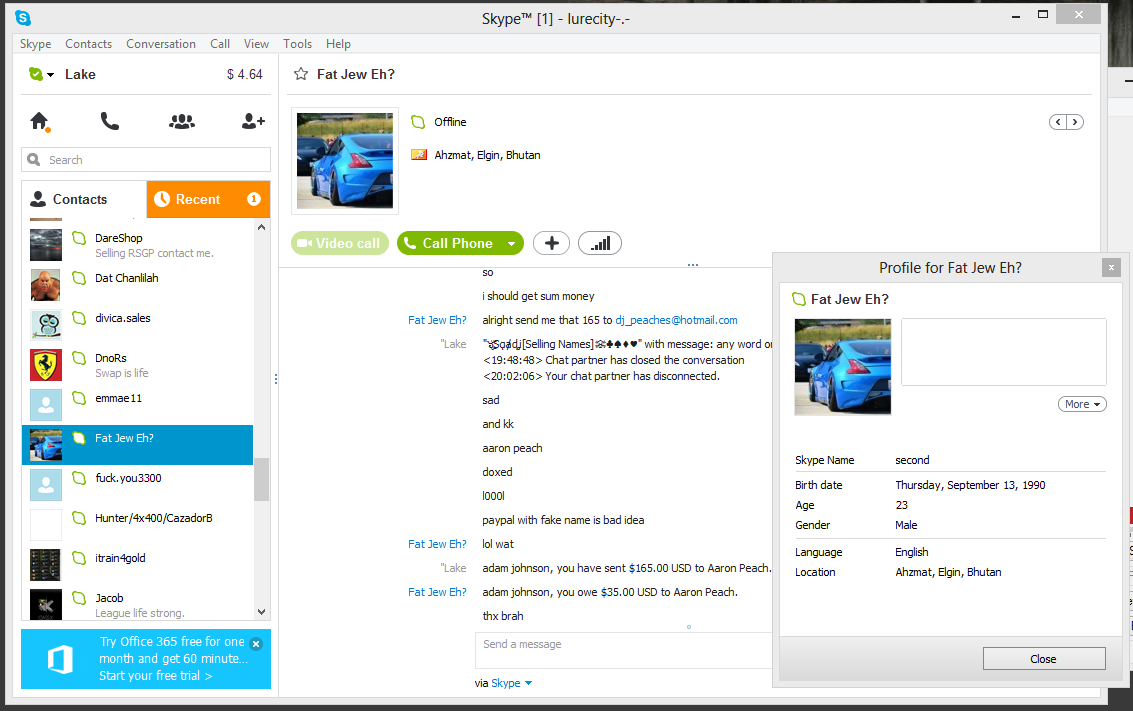Screen dimensions: 1133x711
Task: Click the contact list scrollbar thumb
Action: (x=262, y=479)
